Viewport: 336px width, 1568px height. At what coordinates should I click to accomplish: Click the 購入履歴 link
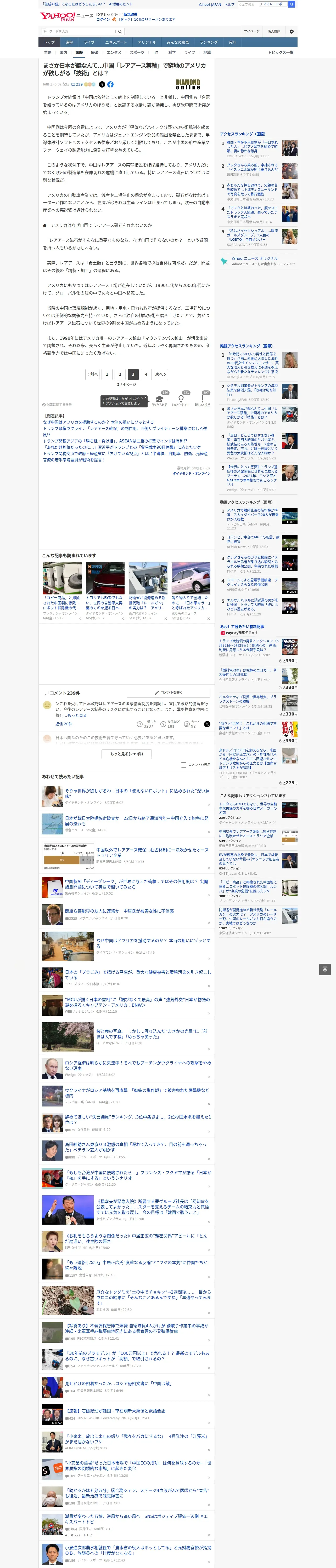coord(274,31)
